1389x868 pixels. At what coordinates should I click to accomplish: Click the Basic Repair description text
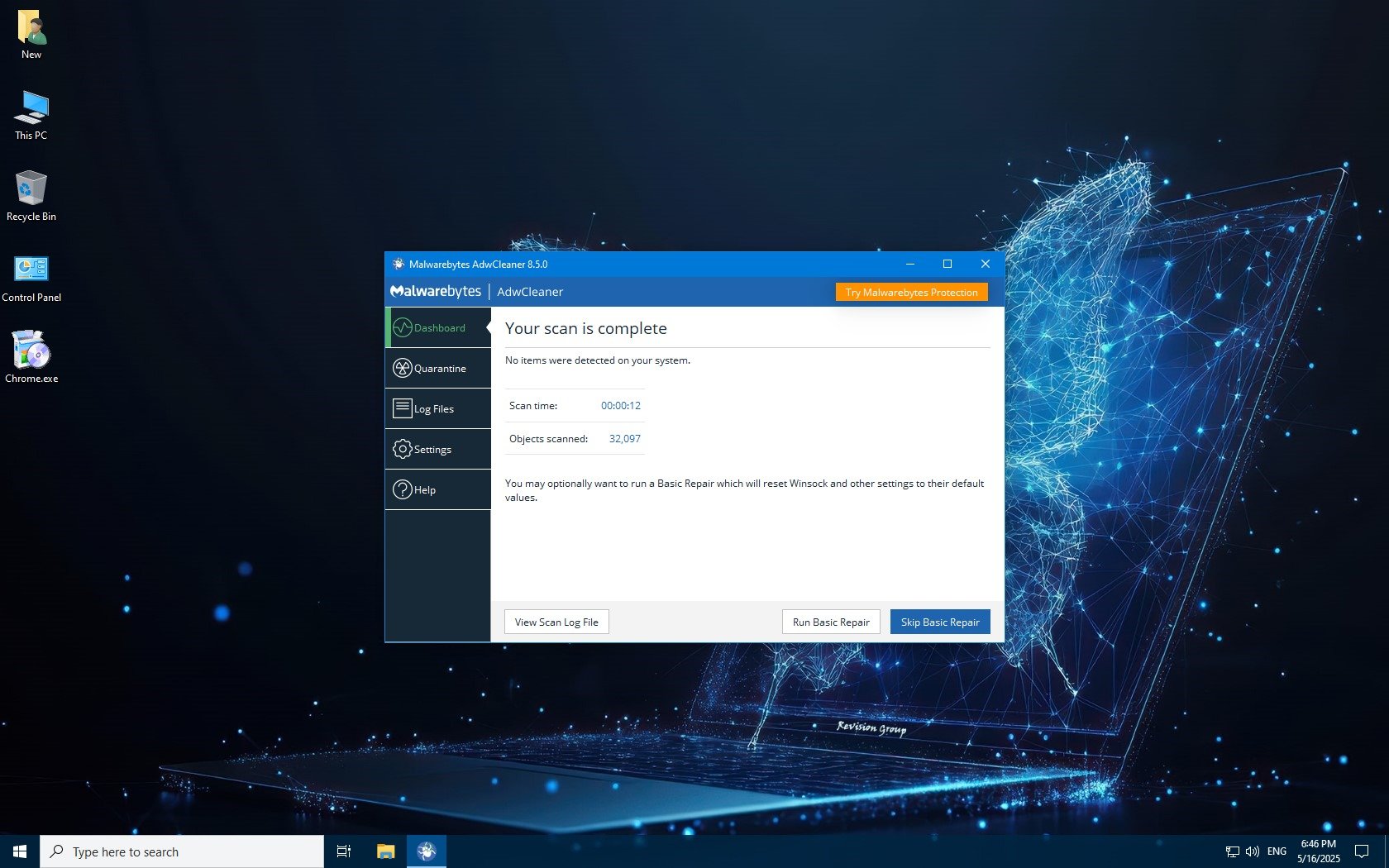(x=744, y=490)
